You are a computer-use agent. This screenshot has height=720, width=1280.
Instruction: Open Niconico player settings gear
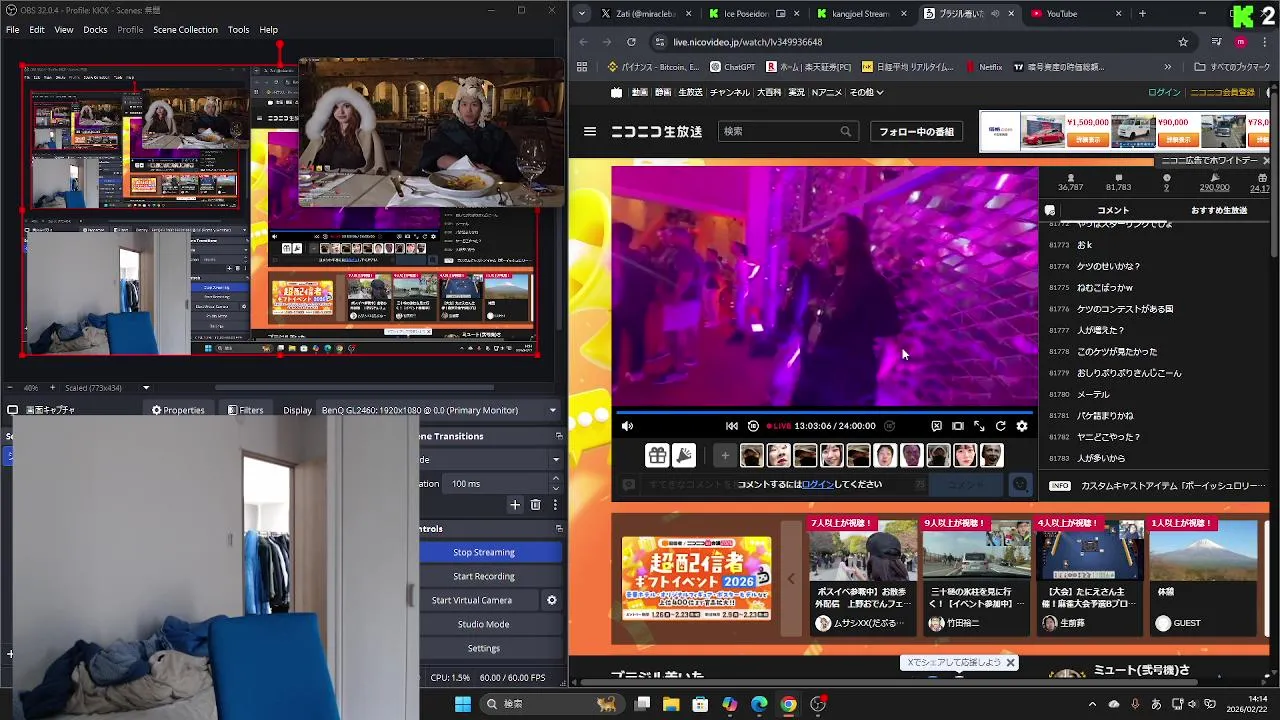point(1021,426)
